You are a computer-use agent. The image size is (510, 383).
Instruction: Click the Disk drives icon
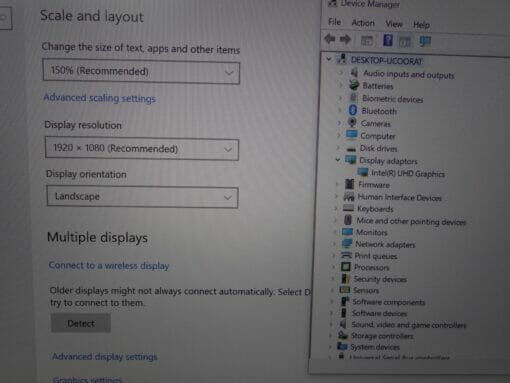[x=351, y=148]
